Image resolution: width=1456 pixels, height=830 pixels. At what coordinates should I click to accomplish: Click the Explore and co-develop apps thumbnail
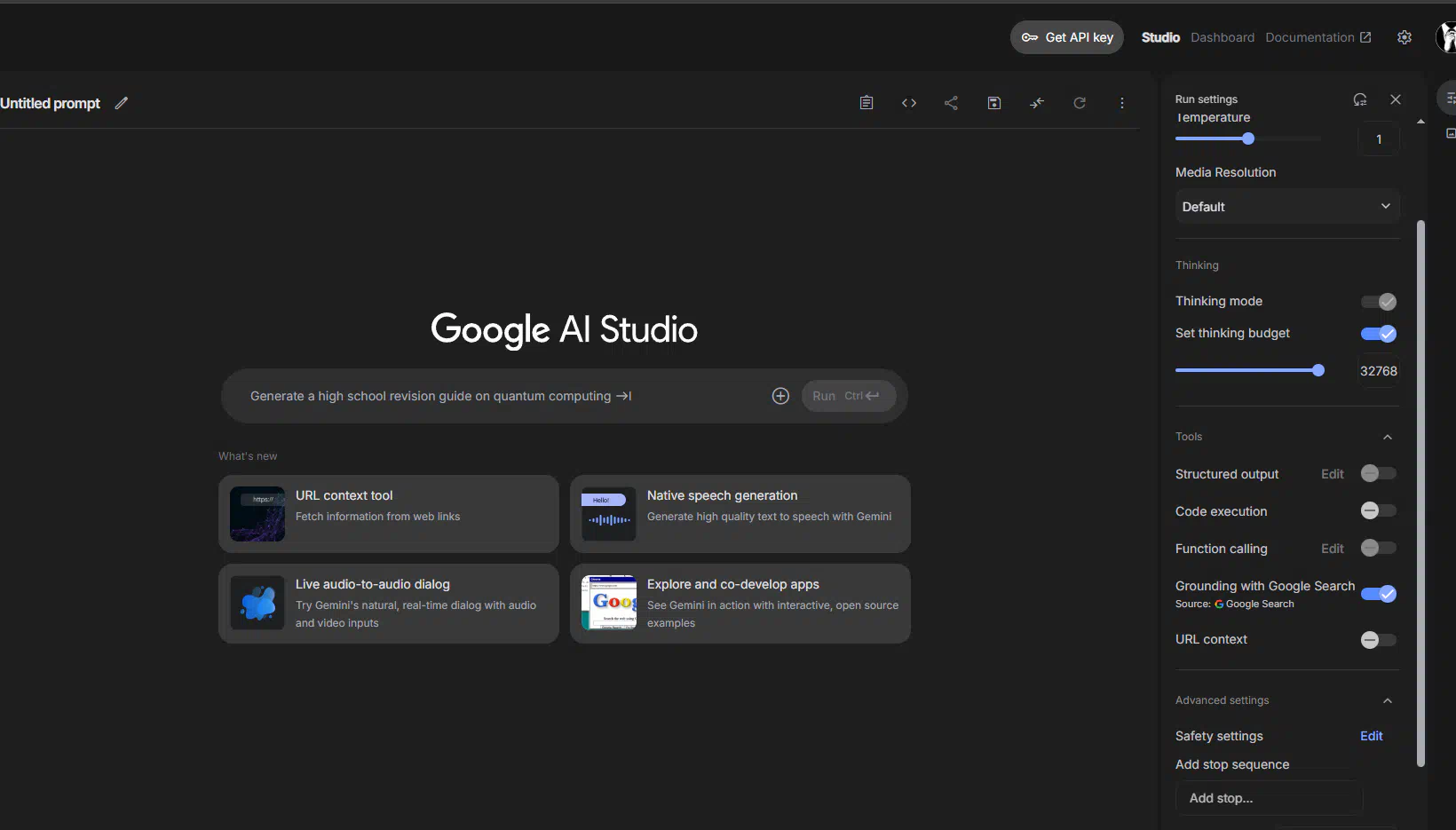(609, 603)
